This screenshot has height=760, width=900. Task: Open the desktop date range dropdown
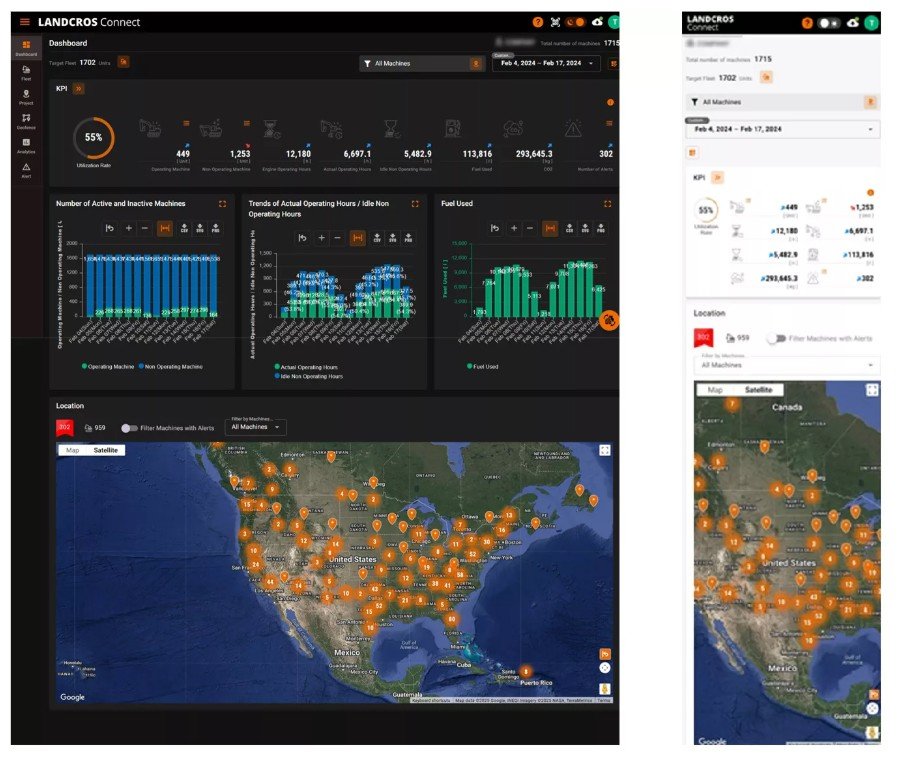pos(545,63)
